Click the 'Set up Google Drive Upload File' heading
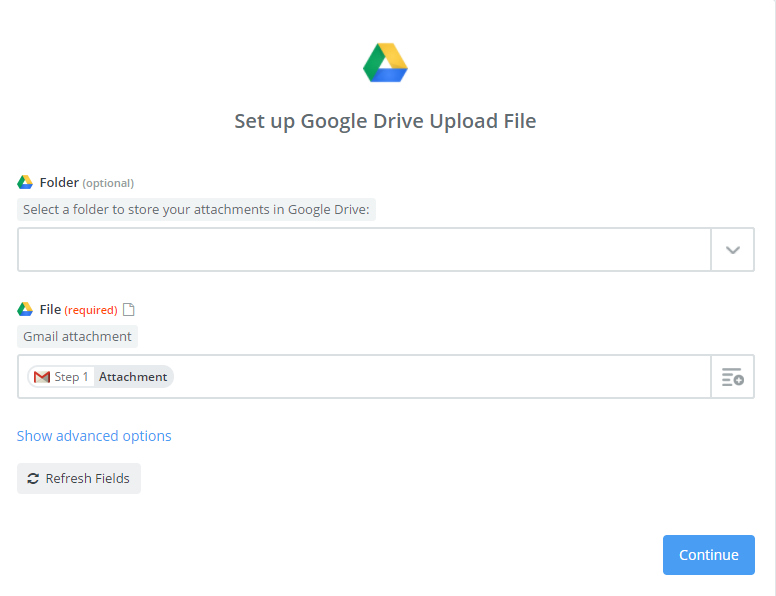The width and height of the screenshot is (776, 596). 385,121
